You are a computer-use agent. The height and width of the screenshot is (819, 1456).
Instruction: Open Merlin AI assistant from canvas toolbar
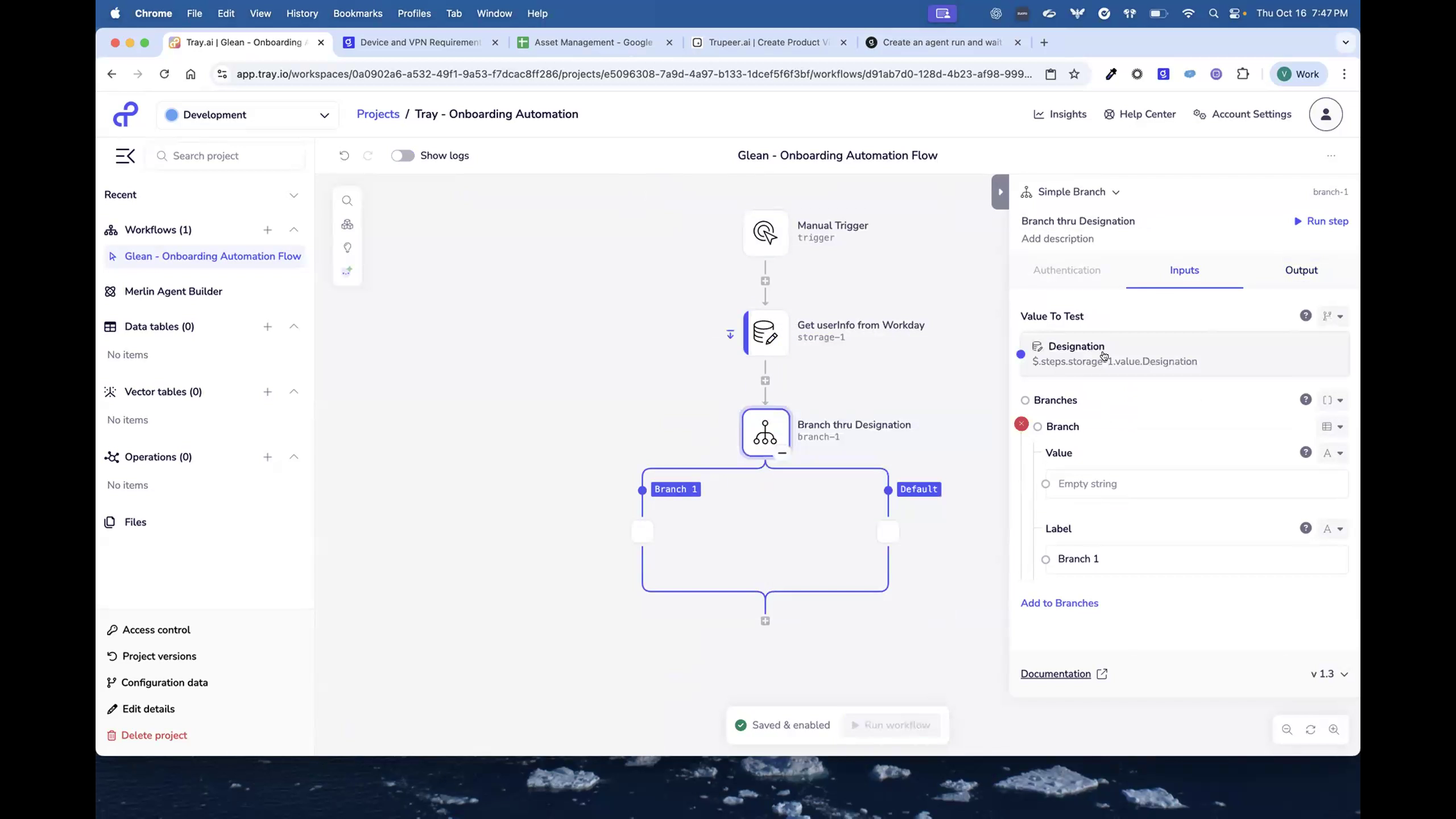click(x=348, y=271)
